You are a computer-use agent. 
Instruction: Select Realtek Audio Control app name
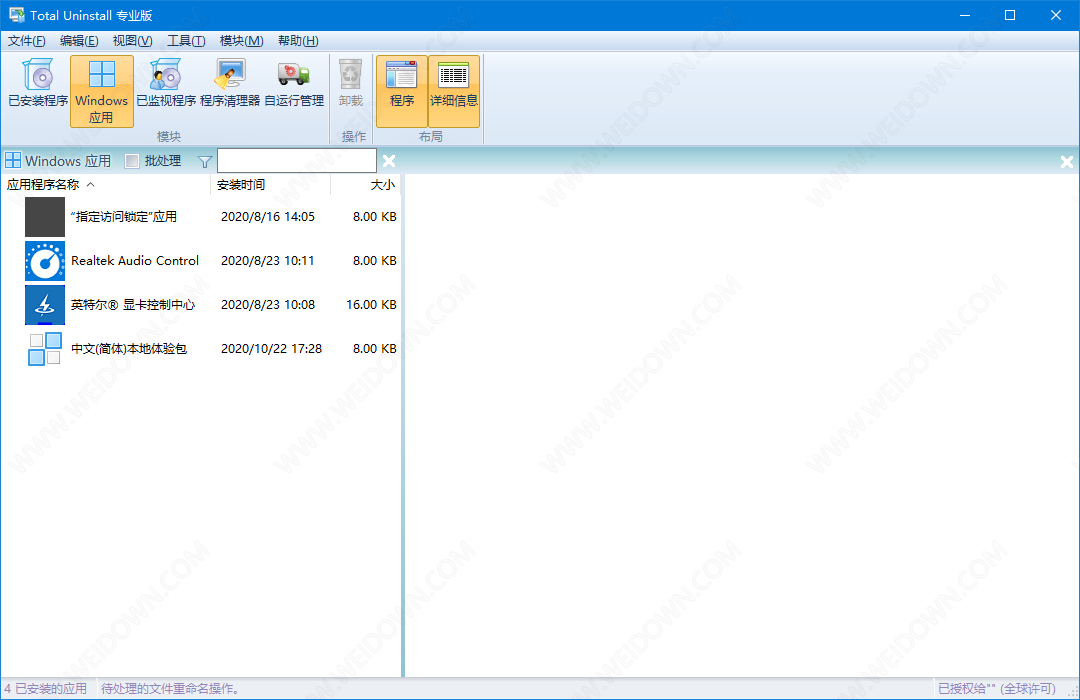[x=135, y=260]
